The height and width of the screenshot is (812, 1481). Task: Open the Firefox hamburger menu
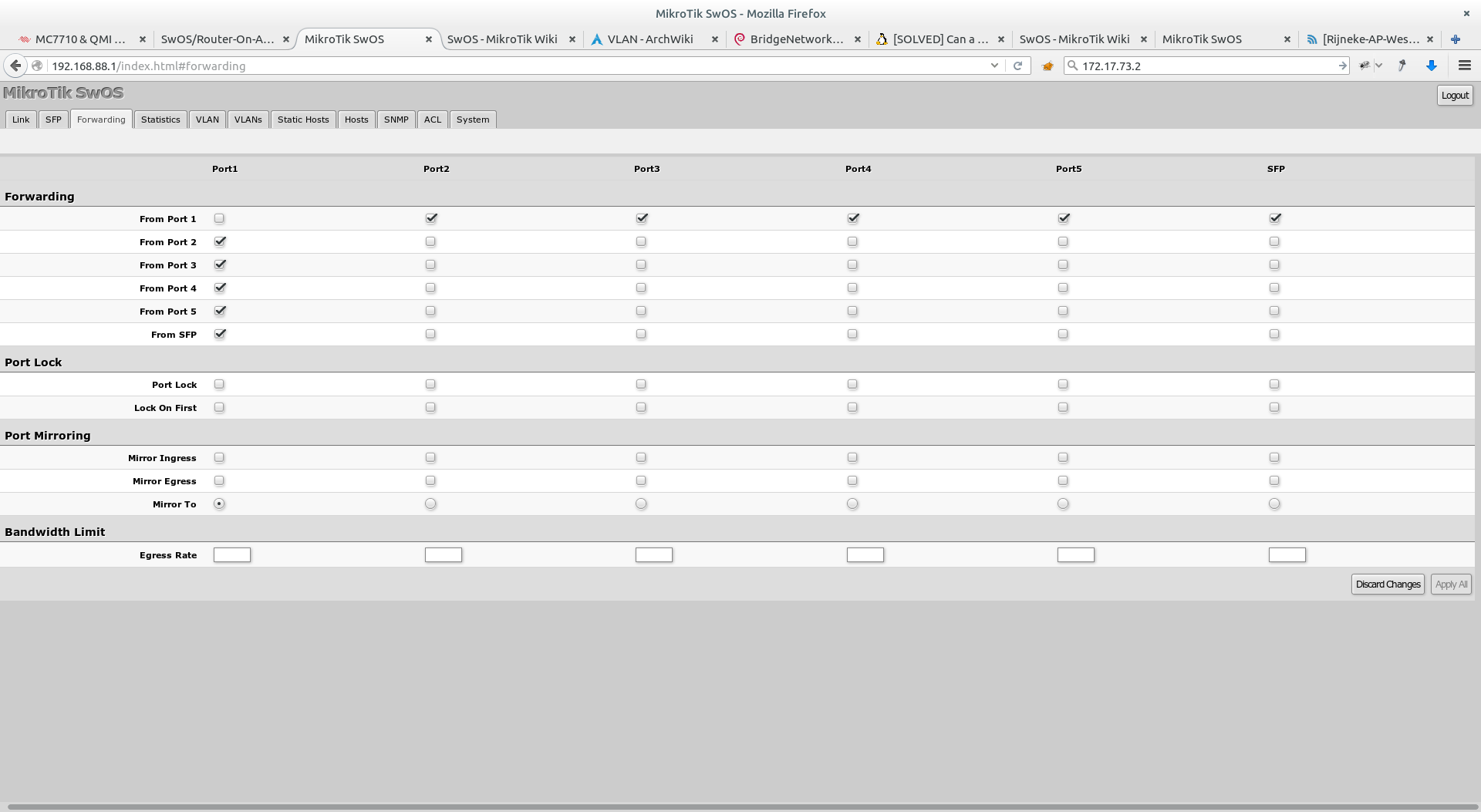click(1464, 66)
